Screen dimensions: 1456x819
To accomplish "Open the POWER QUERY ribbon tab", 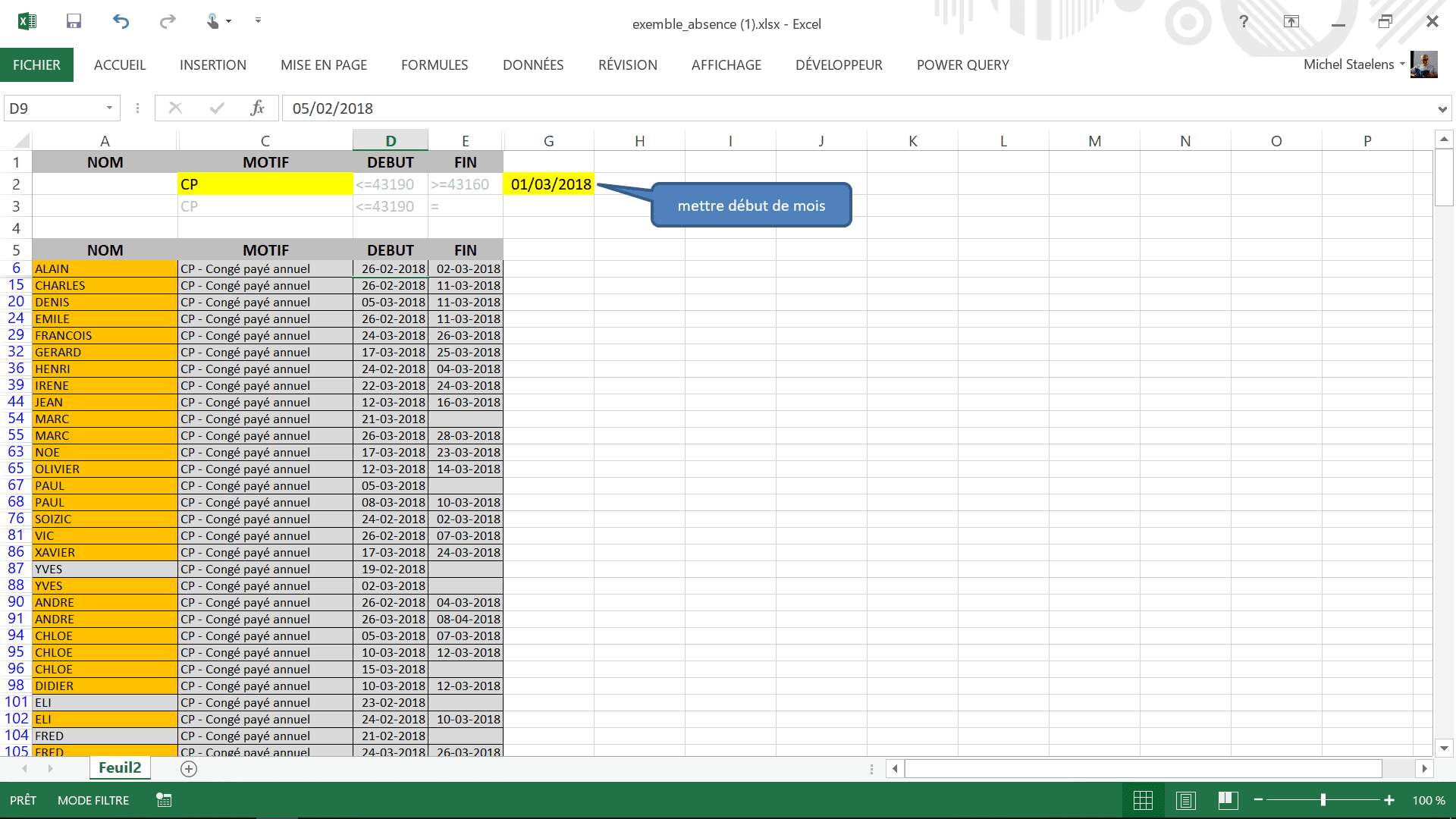I will (962, 65).
